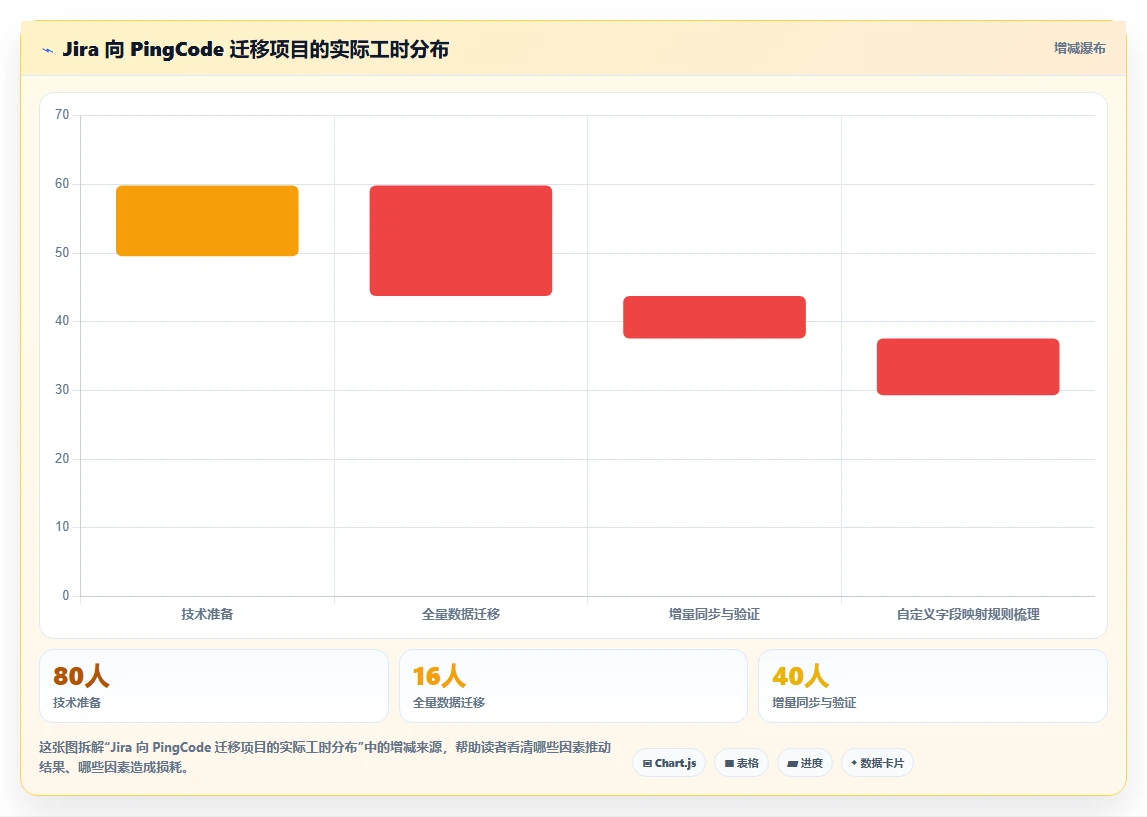Viewport: 1147px width, 817px height.
Task: Select the red 全量数据迁移 bar
Action: click(x=461, y=241)
